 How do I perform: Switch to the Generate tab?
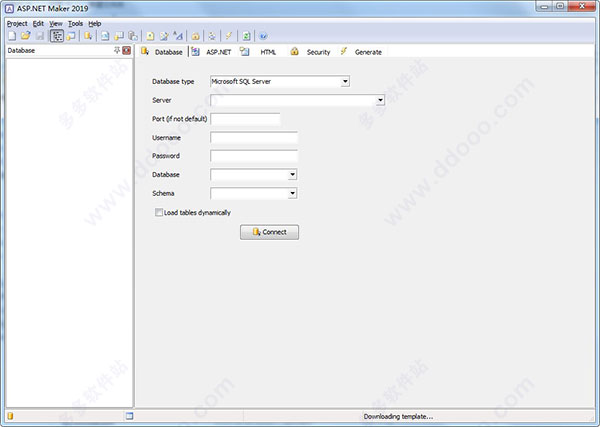pyautogui.click(x=361, y=52)
